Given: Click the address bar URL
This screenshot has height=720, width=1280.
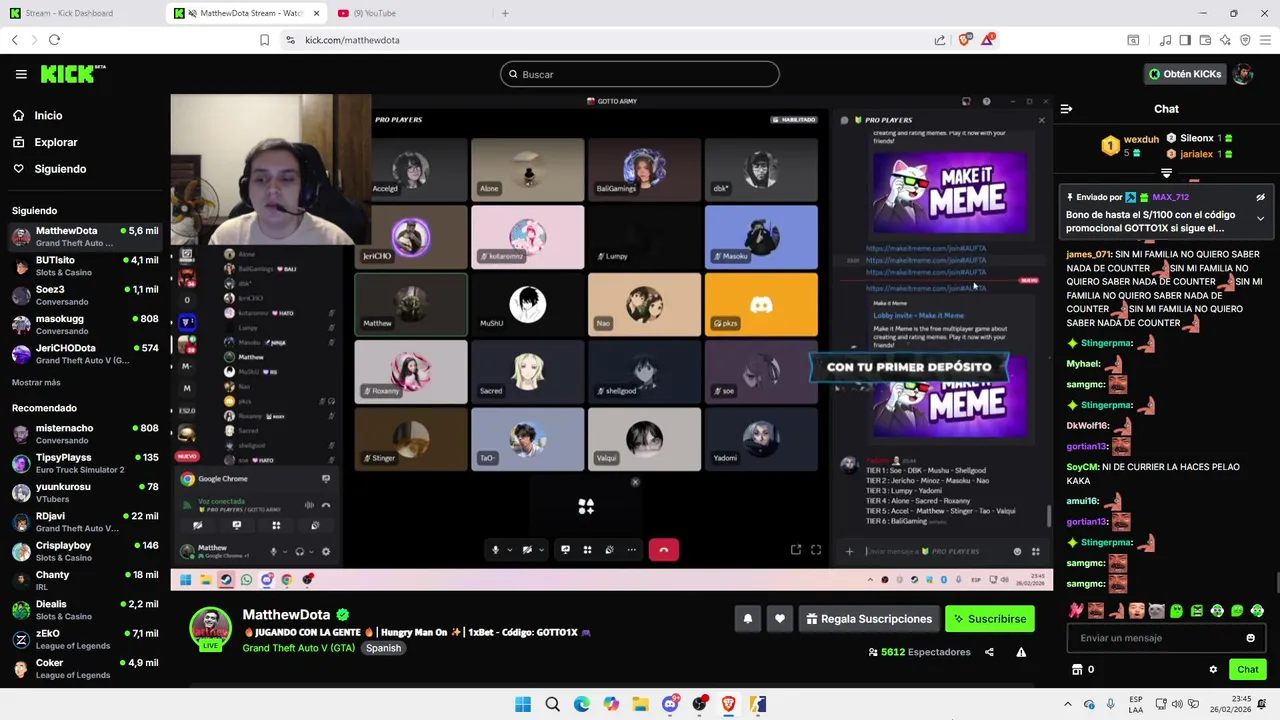Looking at the screenshot, I should (352, 40).
